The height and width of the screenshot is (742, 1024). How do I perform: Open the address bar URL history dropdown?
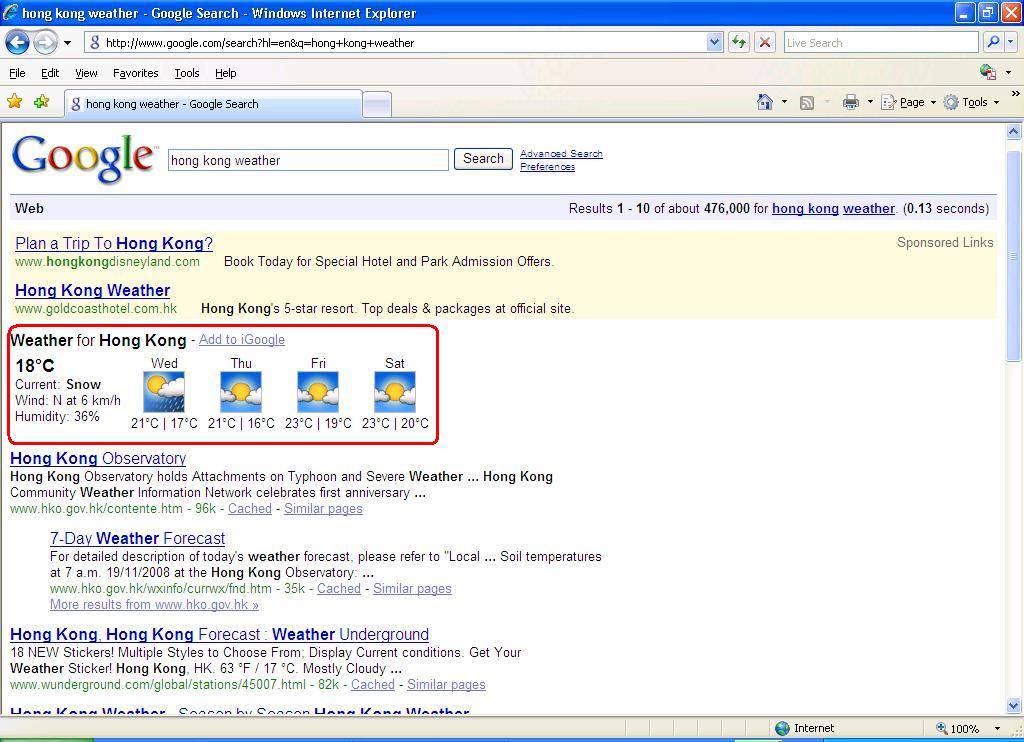pyautogui.click(x=714, y=42)
